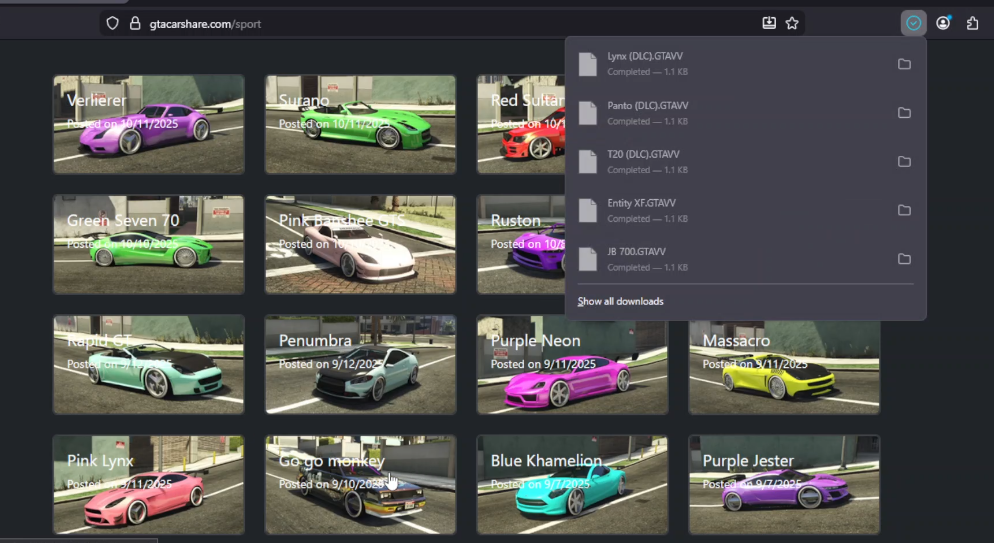Viewport: 994px width, 543px height.
Task: Click the T20 (DLC).GTAVV file icon
Action: tap(588, 162)
